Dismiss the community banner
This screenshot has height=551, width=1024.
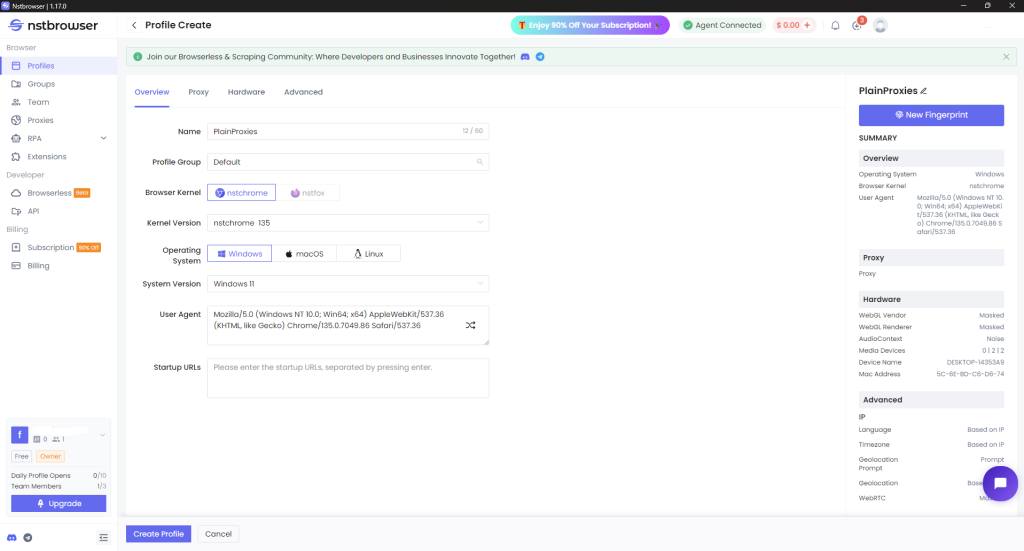(1006, 57)
